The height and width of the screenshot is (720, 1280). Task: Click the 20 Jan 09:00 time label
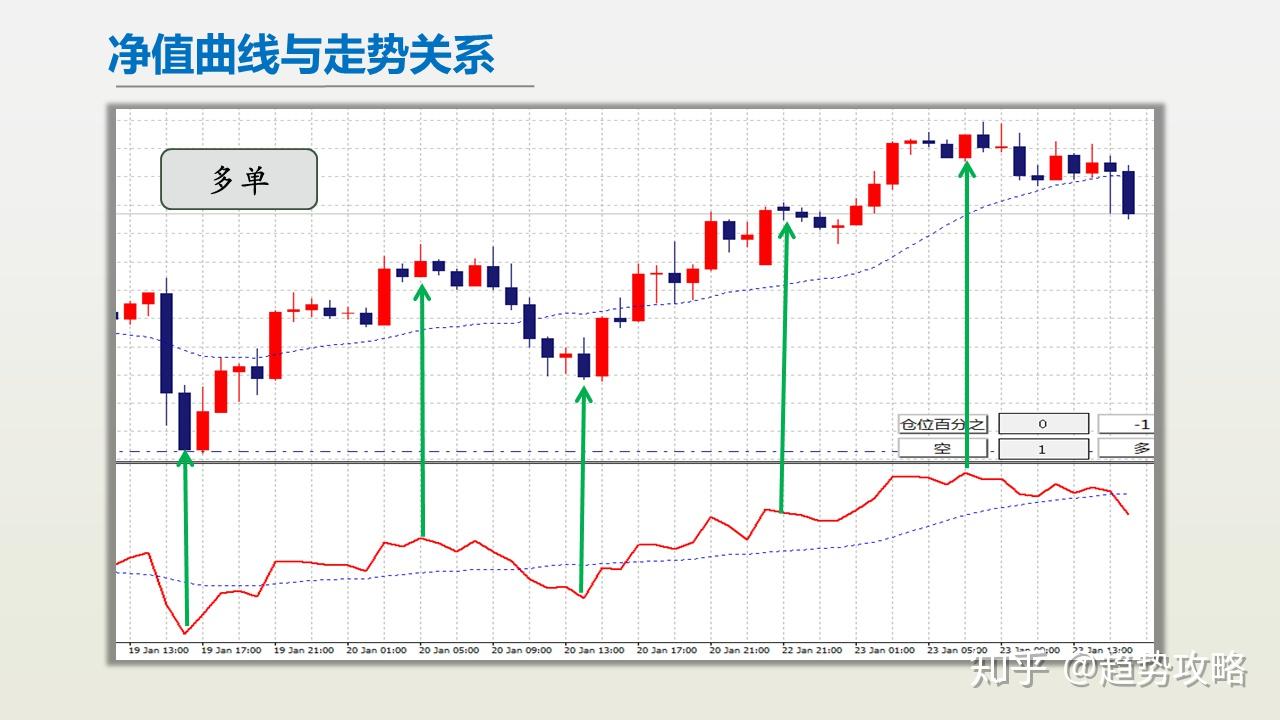pyautogui.click(x=521, y=650)
